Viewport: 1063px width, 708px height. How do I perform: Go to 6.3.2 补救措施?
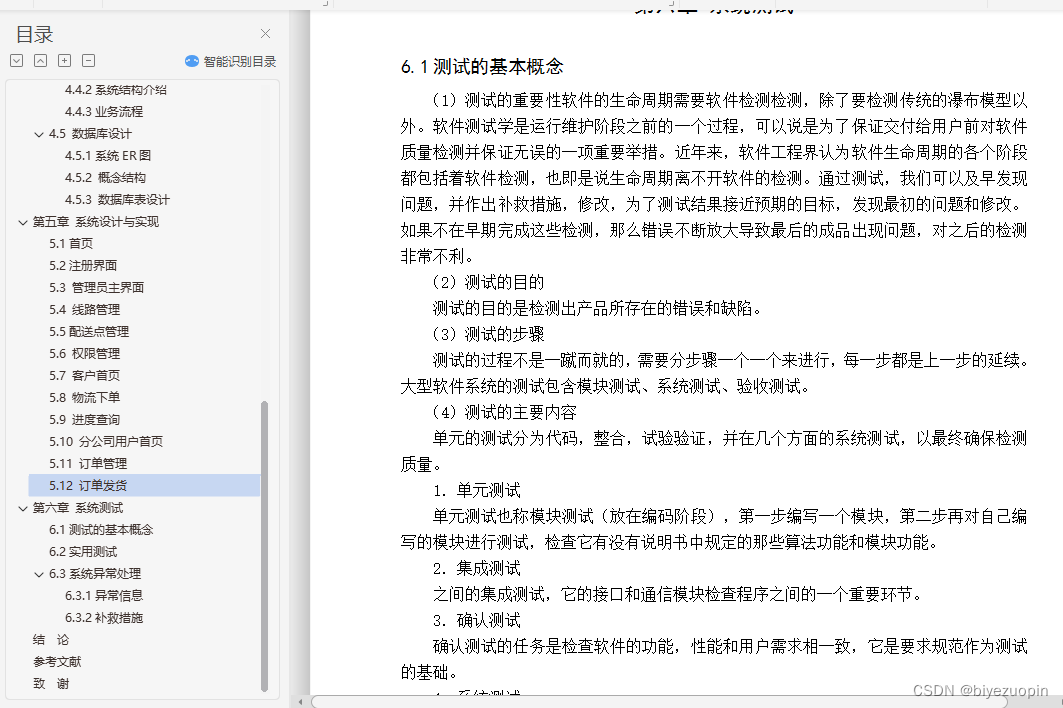(x=104, y=617)
